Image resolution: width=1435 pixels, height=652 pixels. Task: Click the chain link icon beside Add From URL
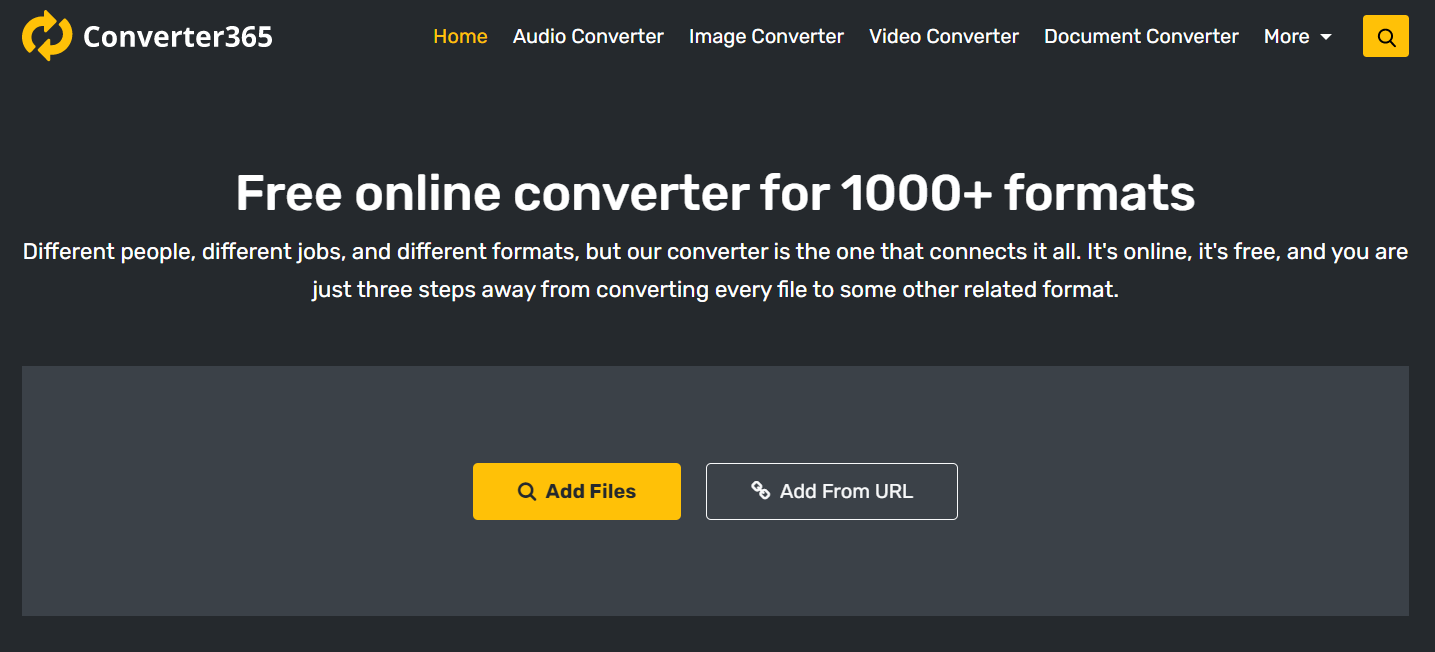tap(761, 491)
